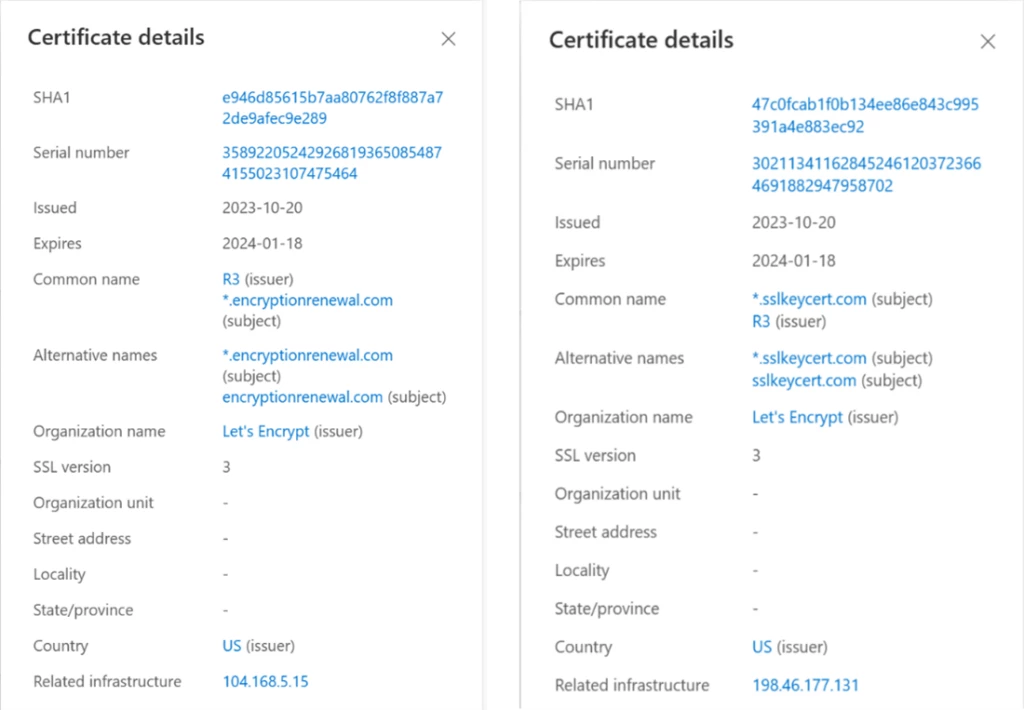The height and width of the screenshot is (710, 1024).
Task: Click the encryptionrenewal.com alternative name link
Action: (302, 397)
